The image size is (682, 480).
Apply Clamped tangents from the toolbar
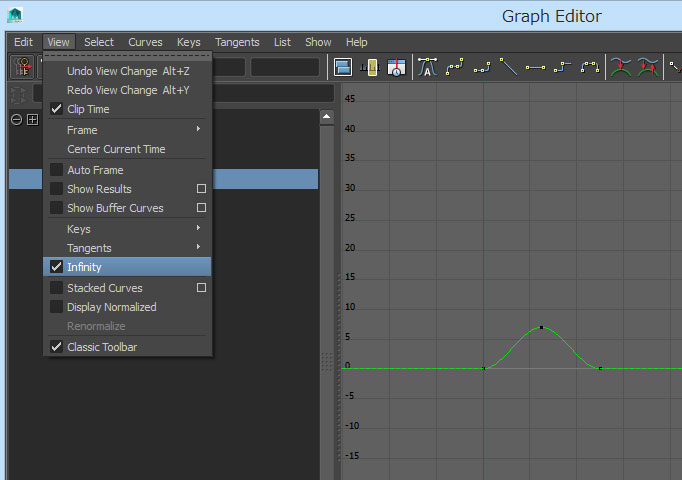coord(481,67)
